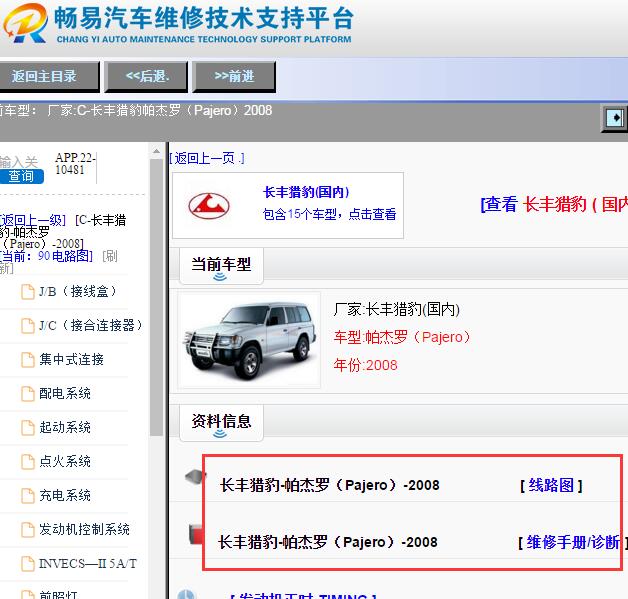
Task: Open the INVECS—II 5A/T entry
Action: pos(88,564)
